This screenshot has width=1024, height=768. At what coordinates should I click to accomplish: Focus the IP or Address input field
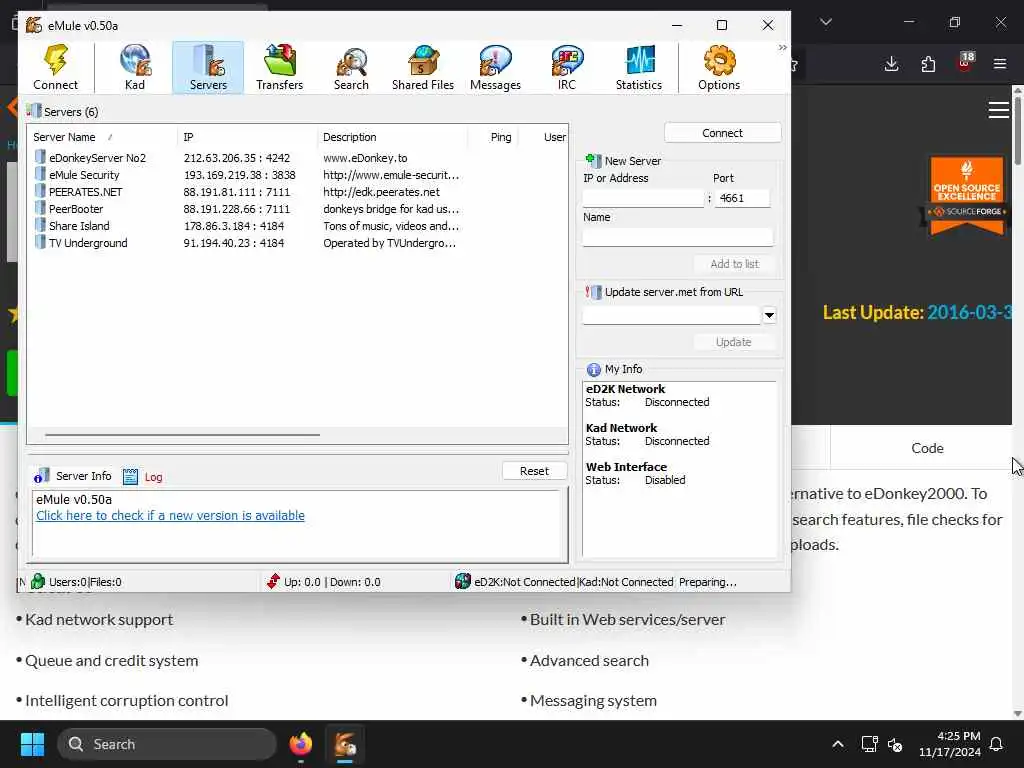pos(643,198)
